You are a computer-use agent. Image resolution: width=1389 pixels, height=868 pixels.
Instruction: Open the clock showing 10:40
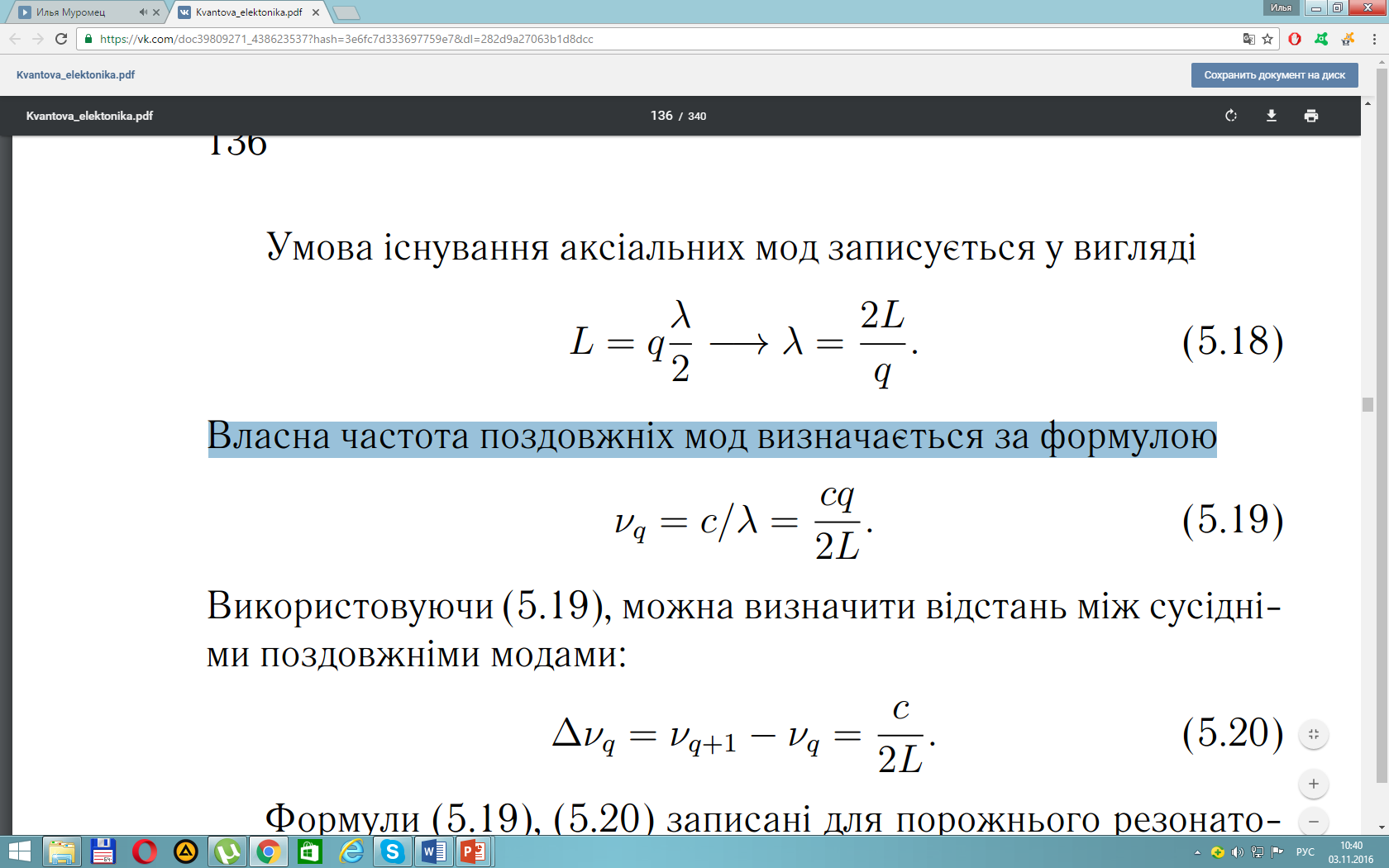(1351, 852)
